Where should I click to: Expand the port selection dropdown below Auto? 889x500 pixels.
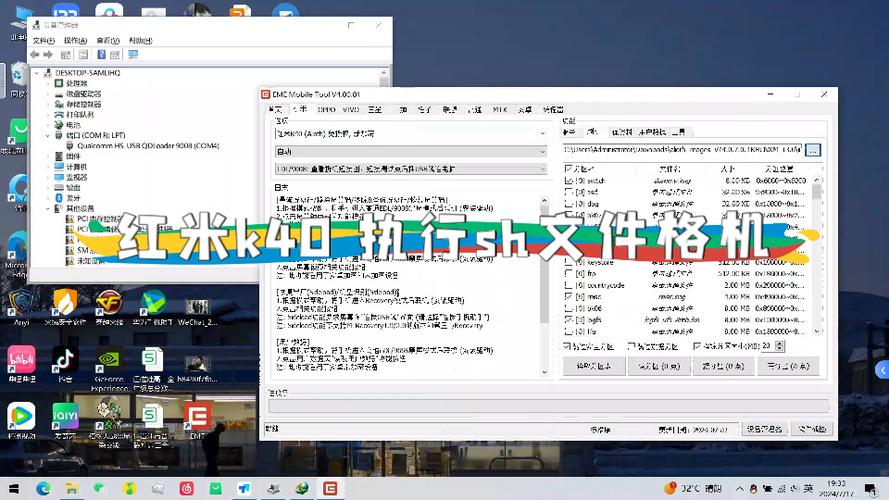pos(411,169)
